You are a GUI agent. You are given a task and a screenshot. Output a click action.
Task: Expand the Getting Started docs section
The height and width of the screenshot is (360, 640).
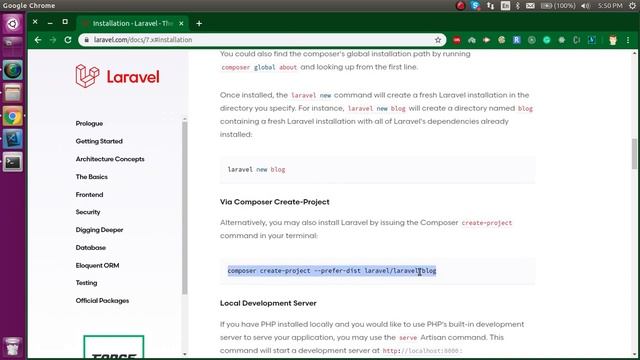click(99, 141)
